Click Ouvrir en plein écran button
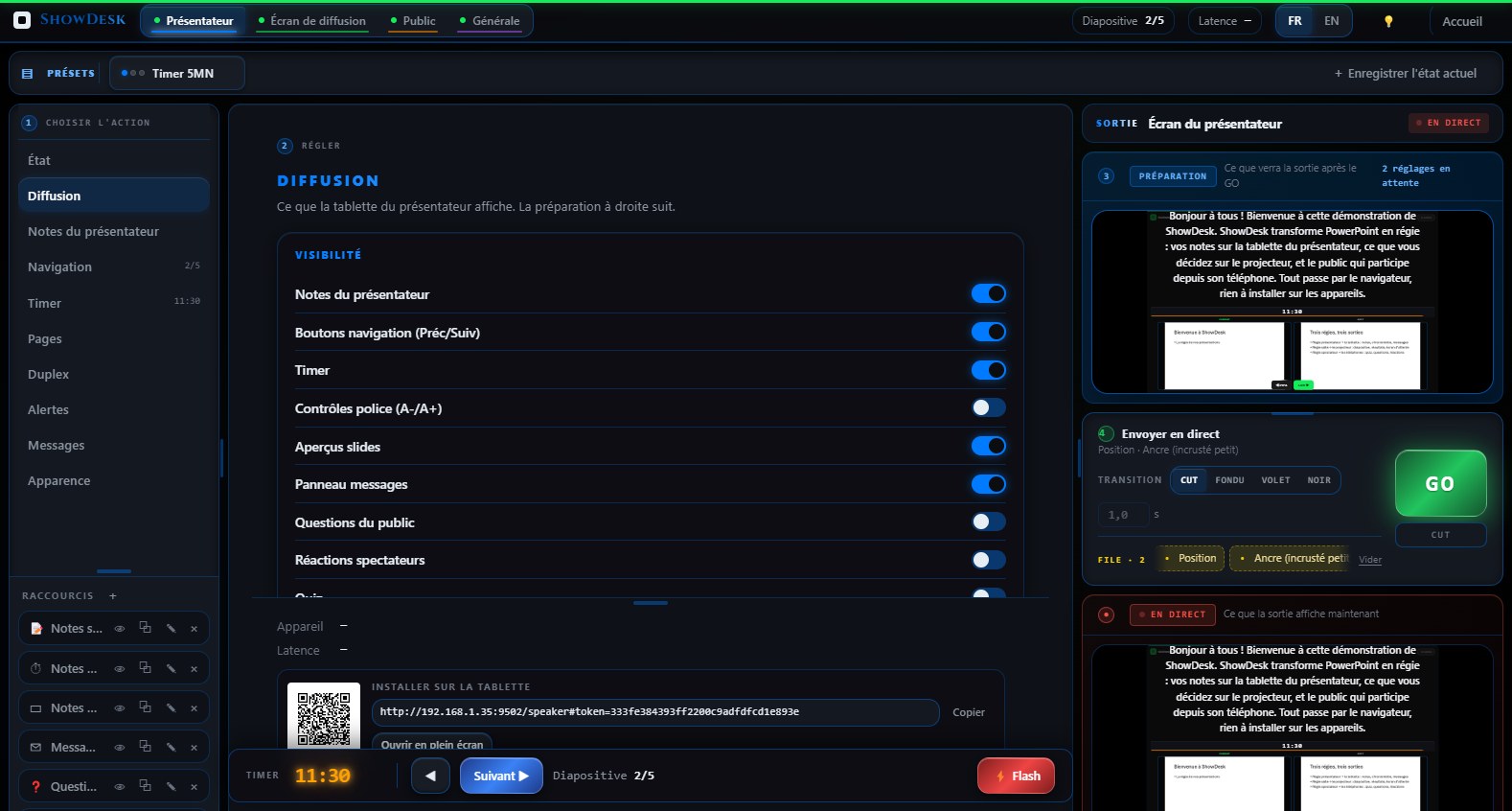Image resolution: width=1512 pixels, height=811 pixels. (432, 744)
